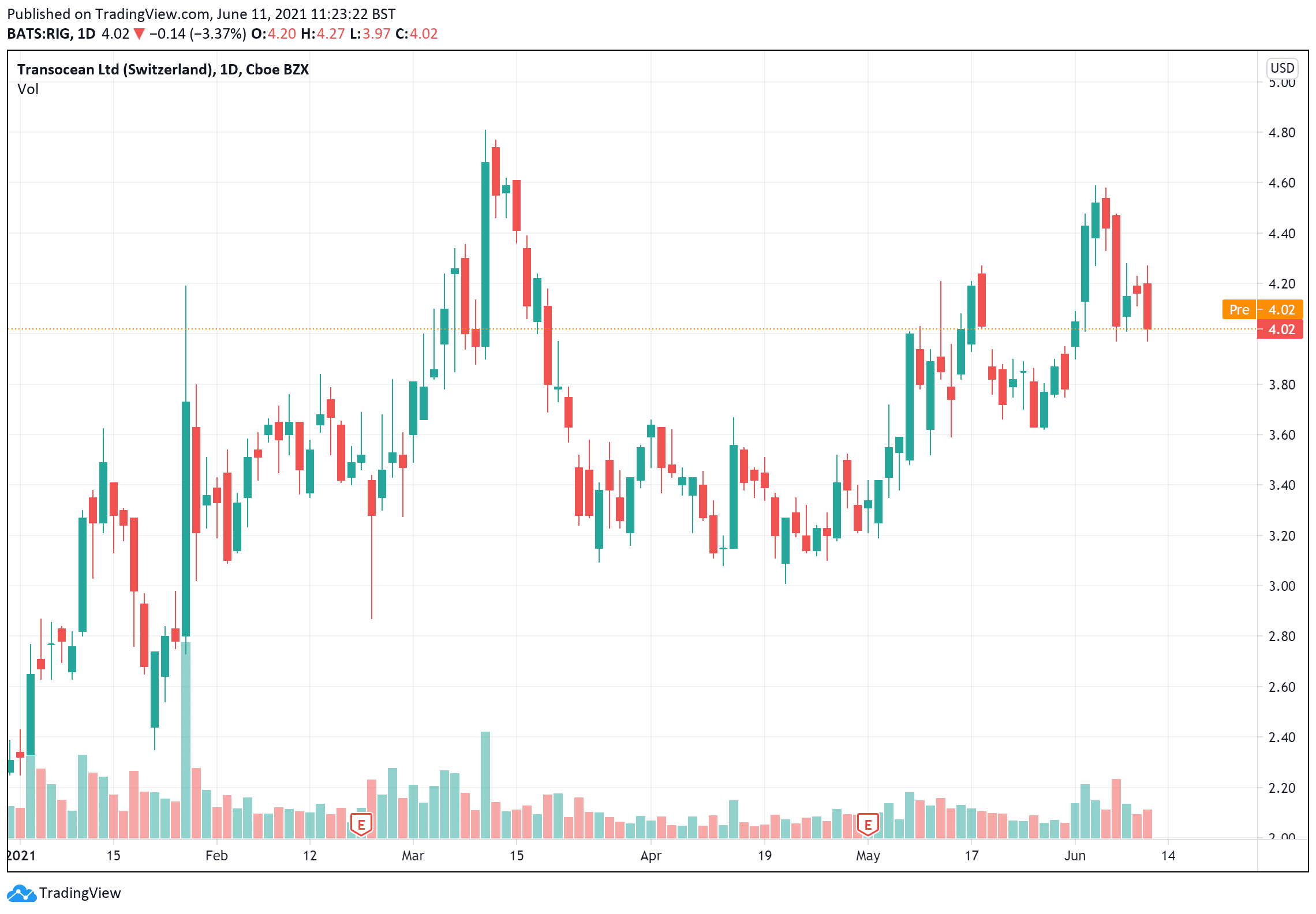Click the red down triangle change icon
This screenshot has height=914, width=1316.
click(139, 34)
